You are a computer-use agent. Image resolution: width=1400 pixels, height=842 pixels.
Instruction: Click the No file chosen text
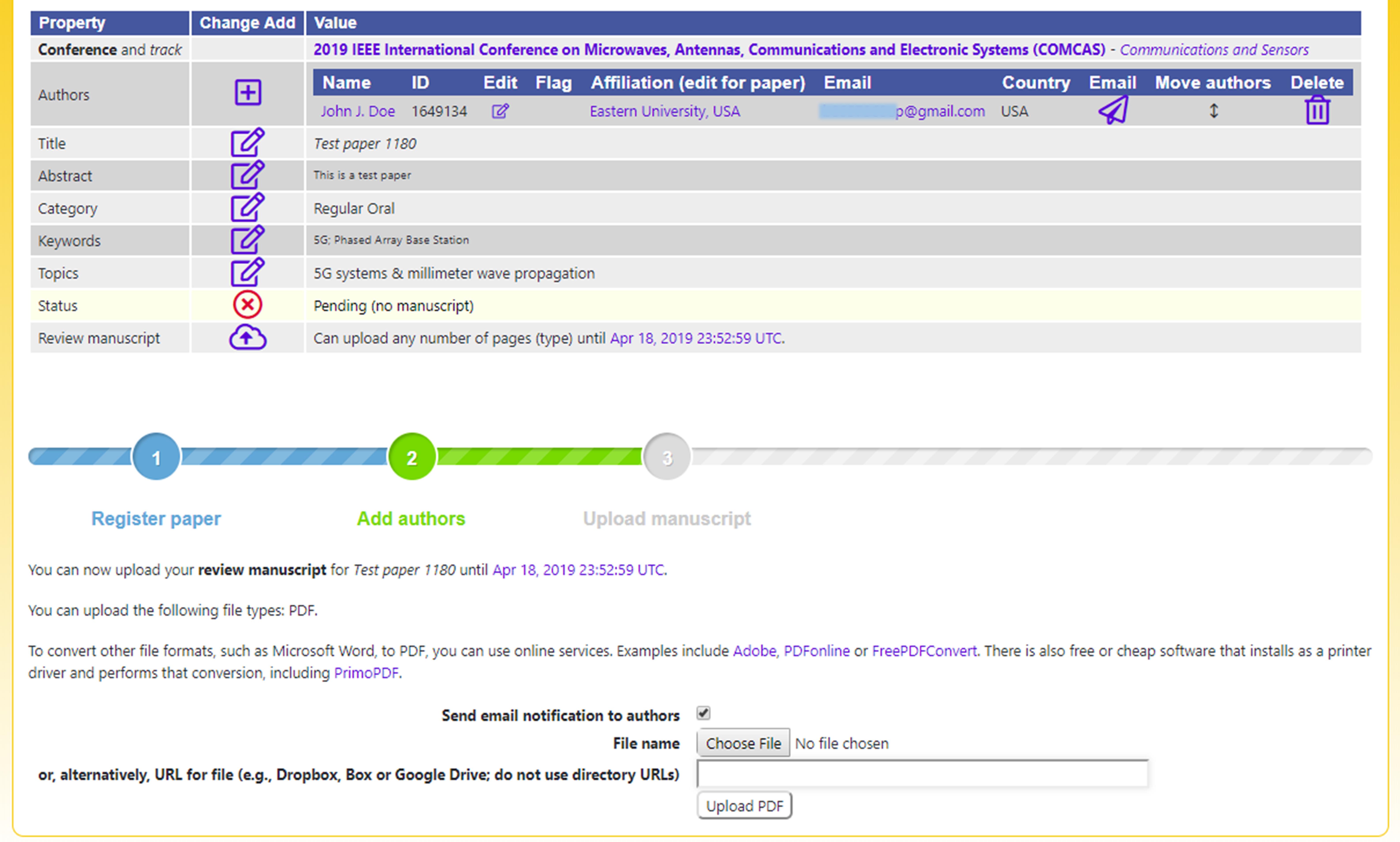coord(842,743)
